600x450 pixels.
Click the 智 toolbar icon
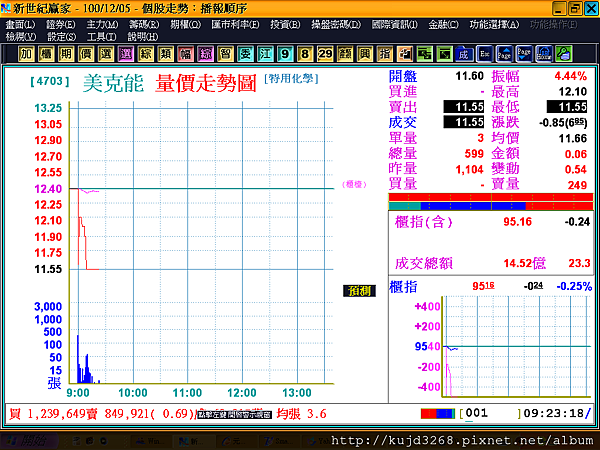[225, 54]
